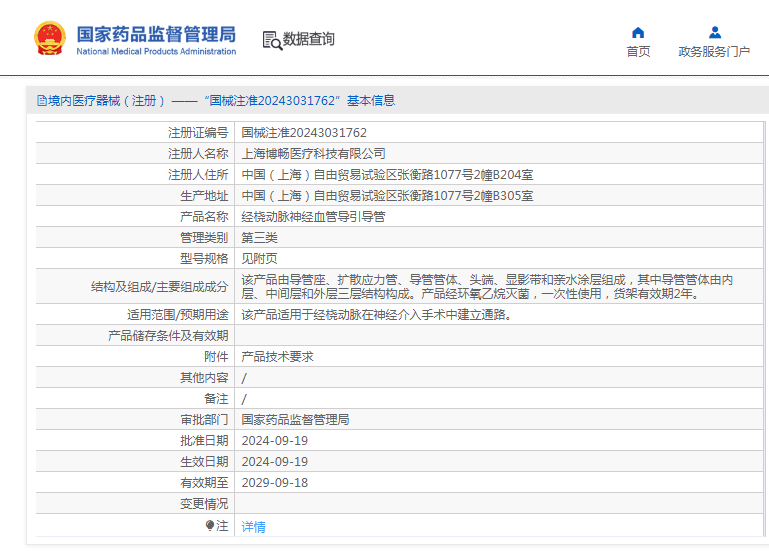The width and height of the screenshot is (769, 554).
Task: Select product name 经桡动脉神经血管导引导管
Action: pyautogui.click(x=313, y=217)
